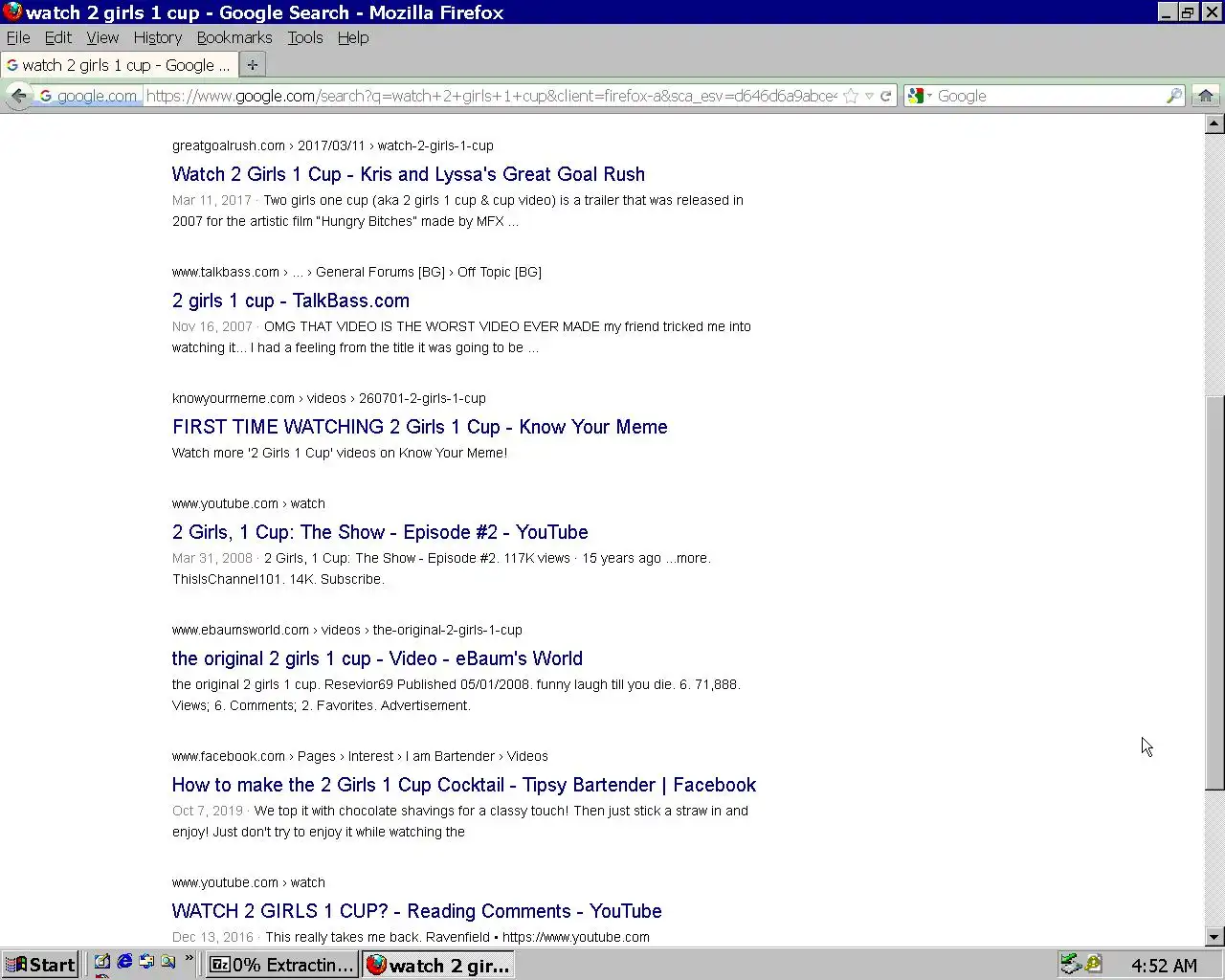Open the Help menu

click(x=353, y=37)
